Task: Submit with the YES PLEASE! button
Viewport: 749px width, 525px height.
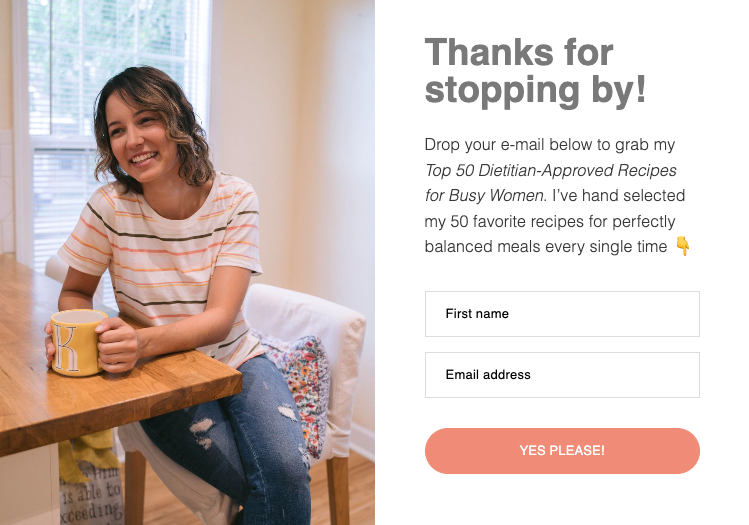Action: click(562, 450)
